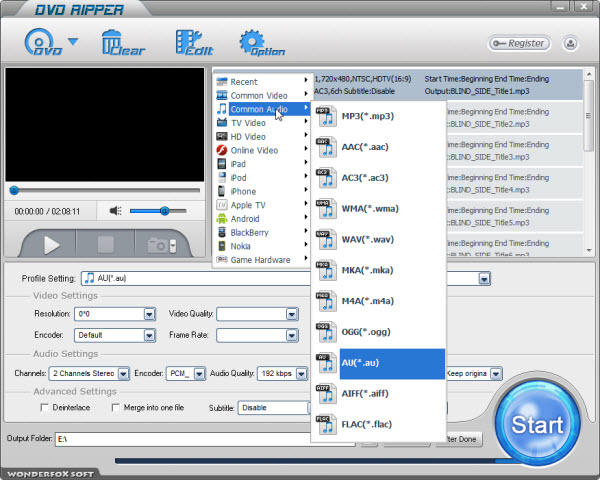Open the Recent profile submenu
This screenshot has height=480, width=600.
[262, 82]
